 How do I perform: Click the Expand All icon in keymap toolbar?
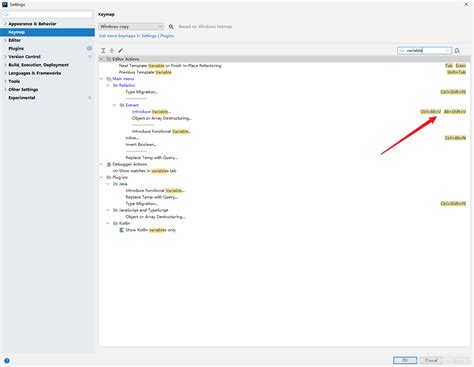103,50
